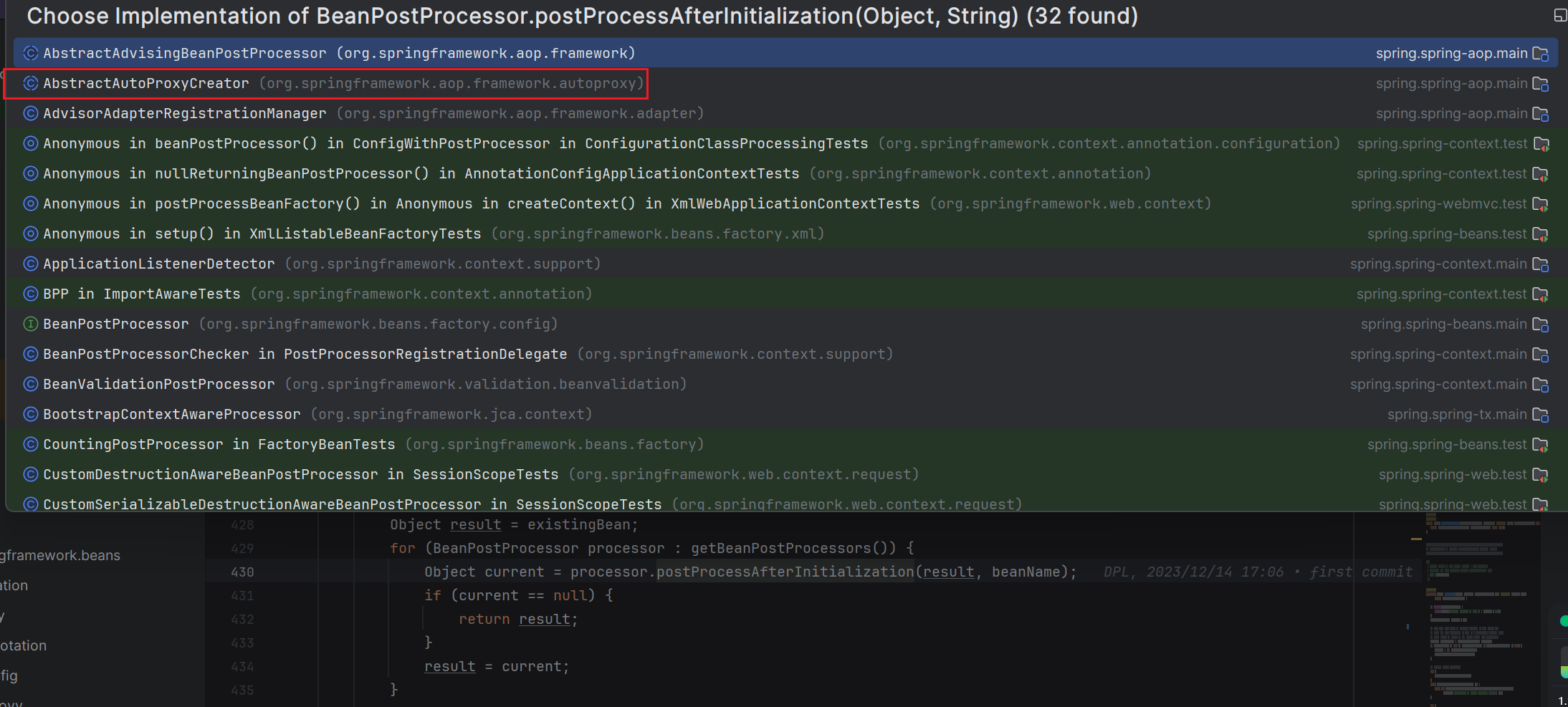Click interface icon beside BeanPostProcessor
1568x707 pixels.
31,324
